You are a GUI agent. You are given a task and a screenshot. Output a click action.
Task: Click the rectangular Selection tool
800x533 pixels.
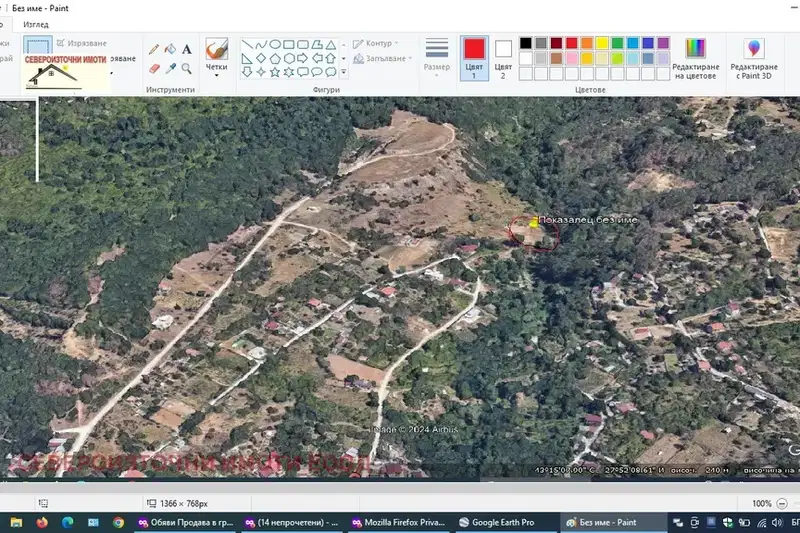pos(38,45)
